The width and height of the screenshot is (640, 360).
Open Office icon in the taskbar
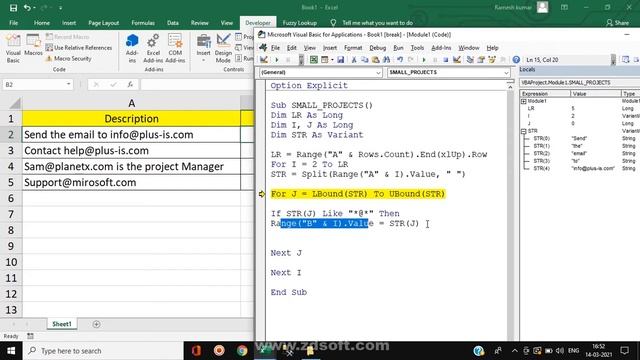click(x=196, y=351)
